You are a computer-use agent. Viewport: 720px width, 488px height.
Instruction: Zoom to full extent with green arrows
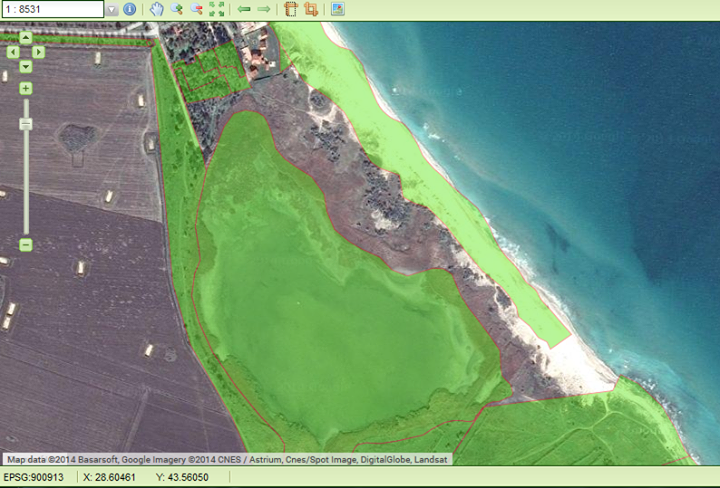click(217, 9)
